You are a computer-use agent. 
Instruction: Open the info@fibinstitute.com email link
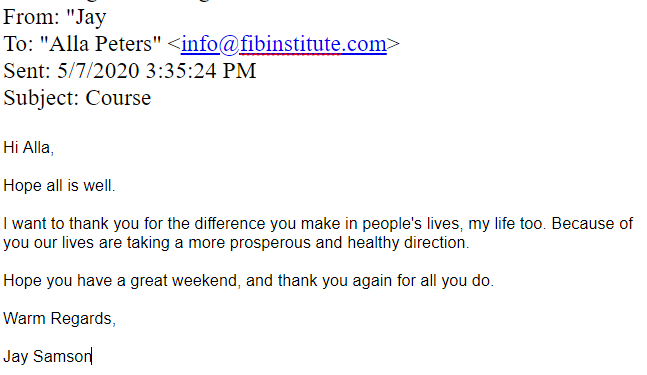click(x=284, y=44)
